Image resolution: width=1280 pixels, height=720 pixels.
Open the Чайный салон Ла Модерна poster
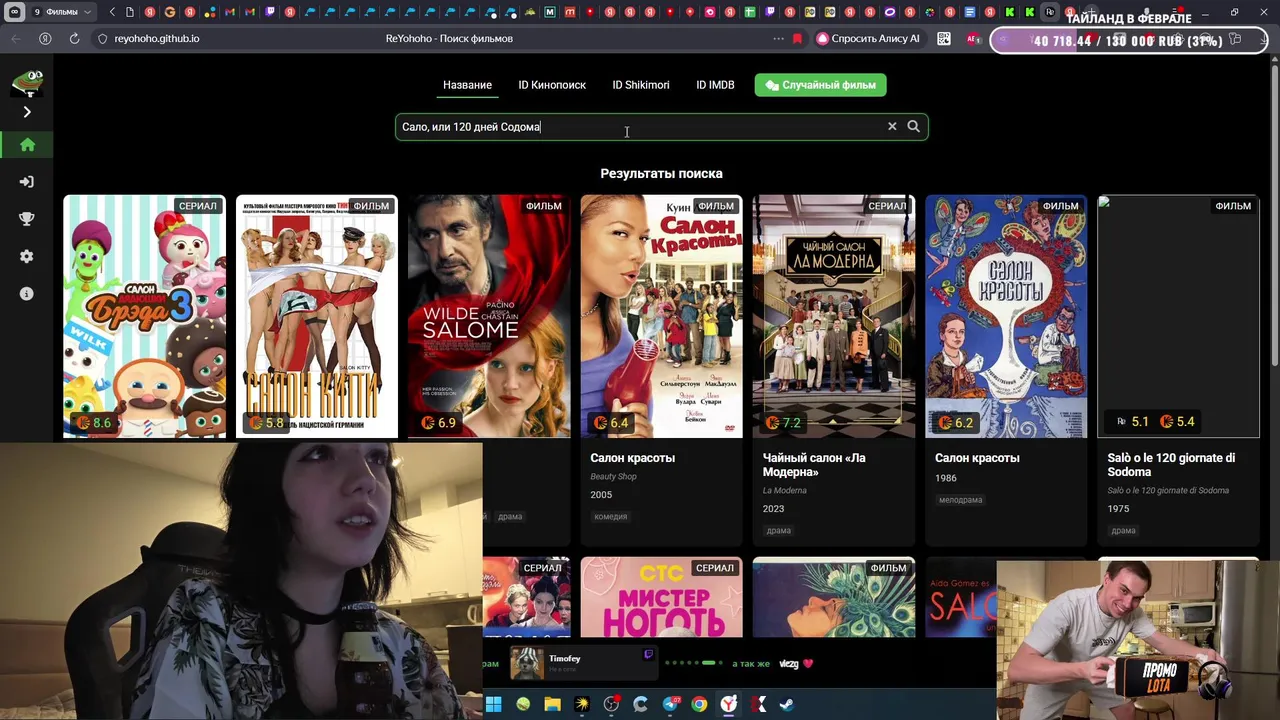tap(834, 316)
